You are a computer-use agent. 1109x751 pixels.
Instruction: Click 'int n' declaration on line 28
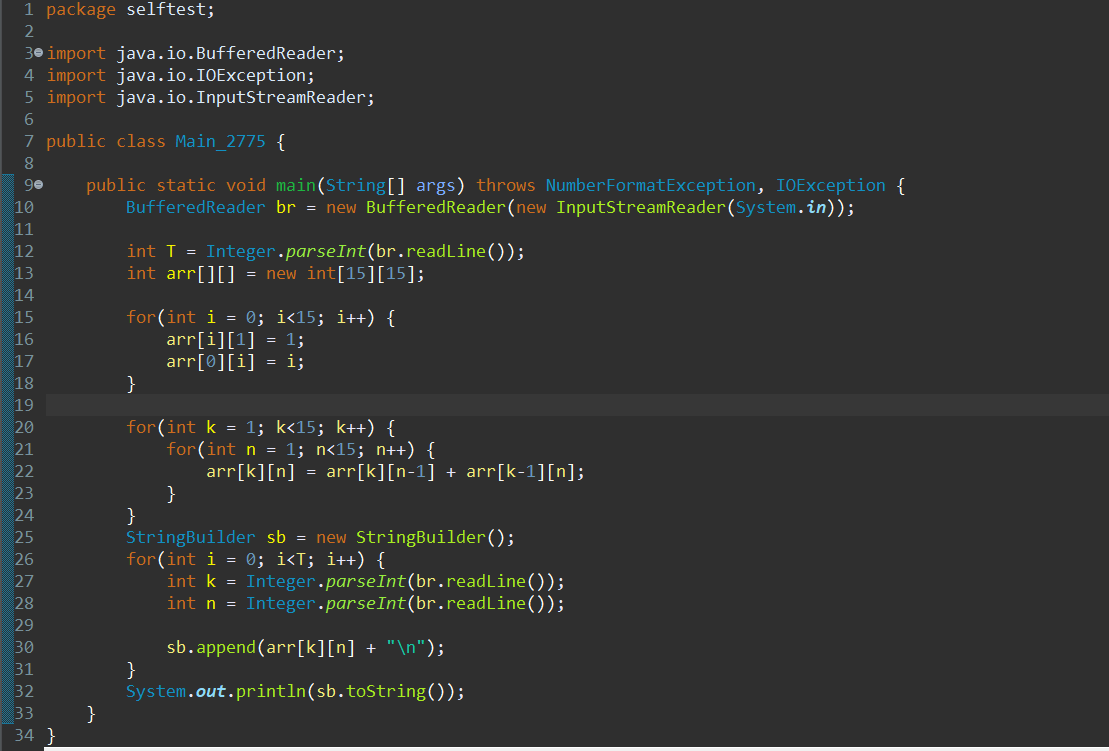pos(191,603)
